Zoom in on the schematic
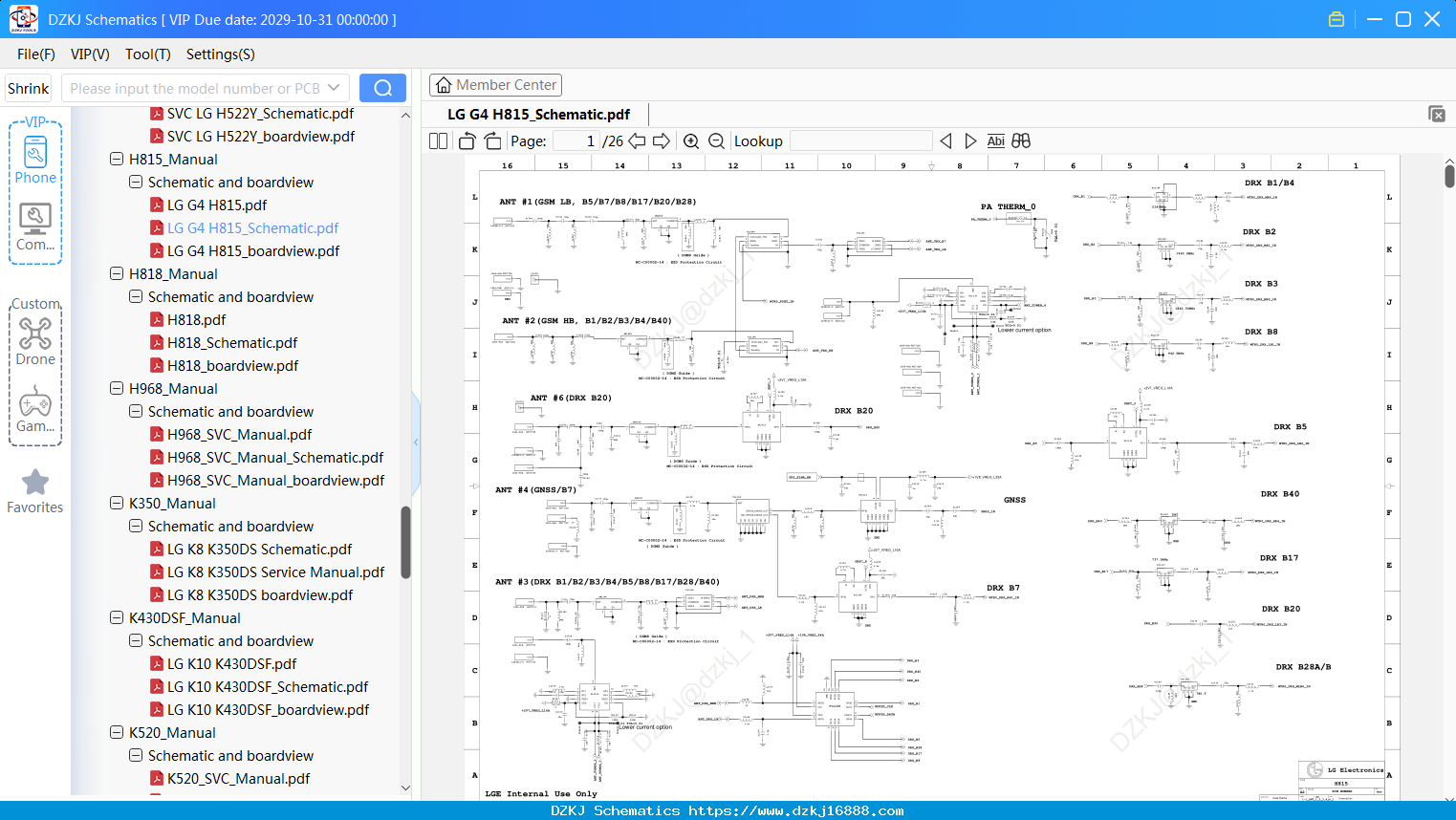This screenshot has height=820, width=1456. coord(691,140)
